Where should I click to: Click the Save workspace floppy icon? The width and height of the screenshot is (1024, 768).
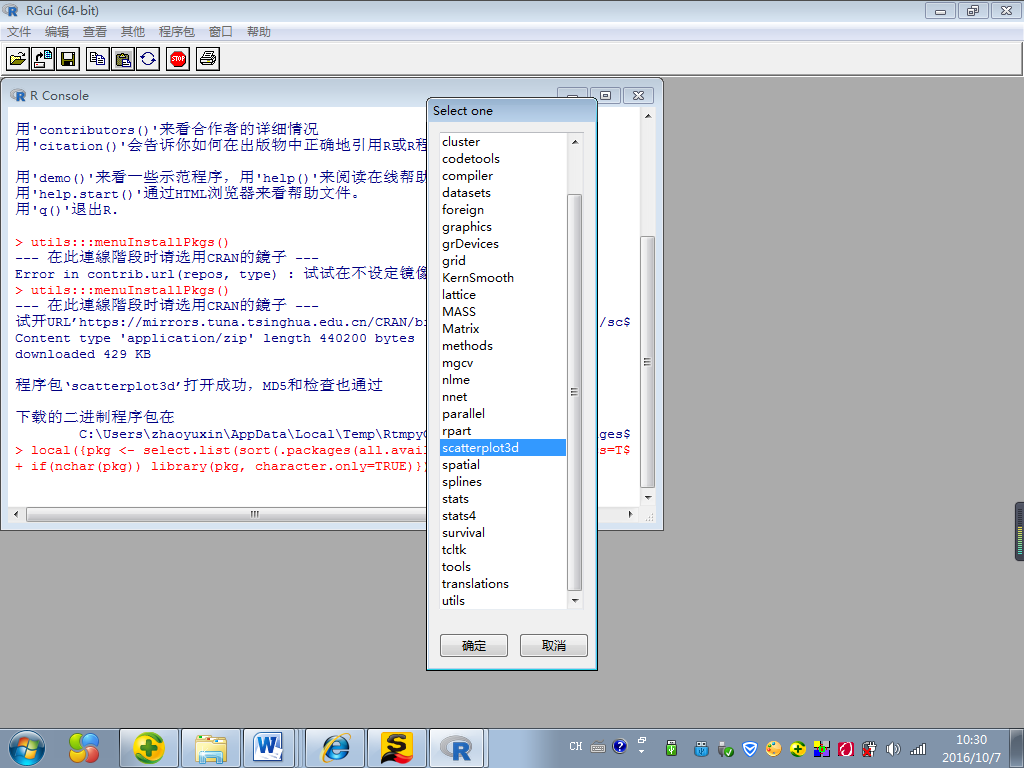pyautogui.click(x=68, y=59)
